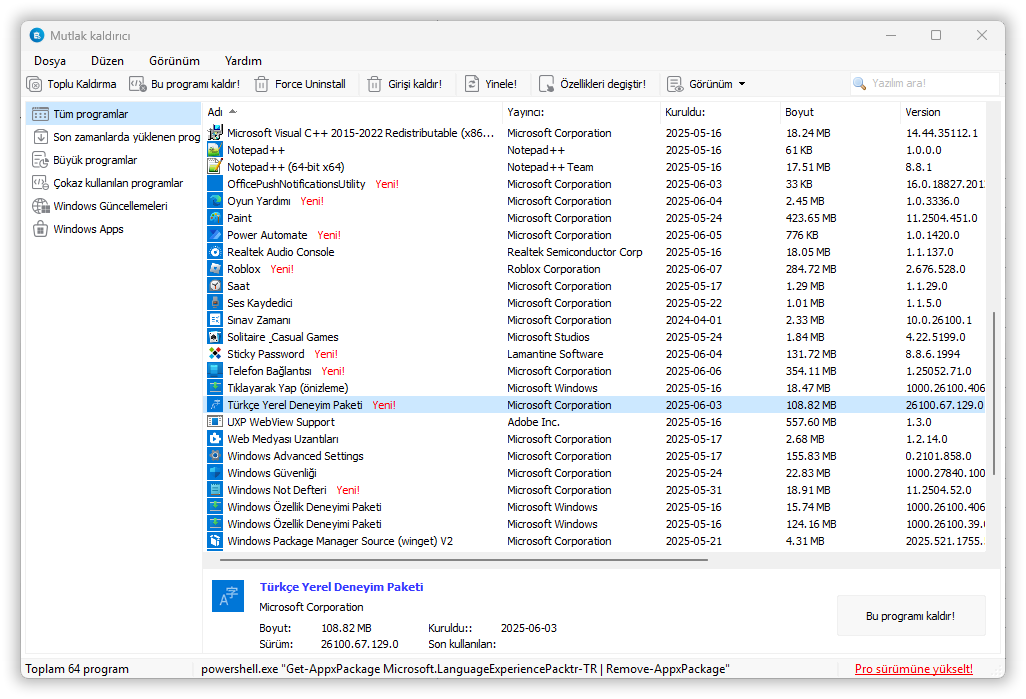Click the Mutlak kaldırıcı title bar app icon
The width and height of the screenshot is (1026, 699).
[x=37, y=35]
